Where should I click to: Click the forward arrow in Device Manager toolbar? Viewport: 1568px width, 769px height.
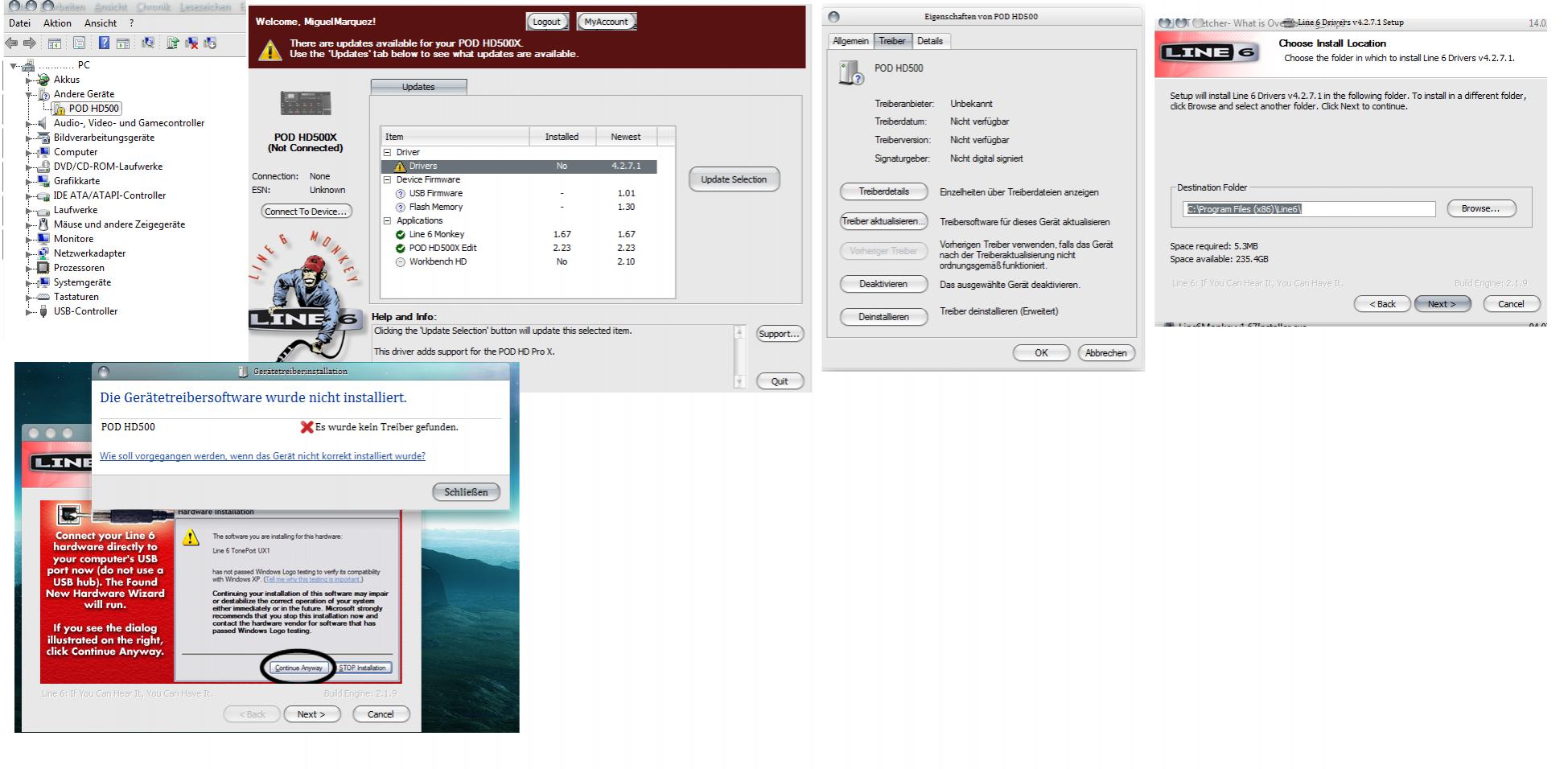click(30, 43)
